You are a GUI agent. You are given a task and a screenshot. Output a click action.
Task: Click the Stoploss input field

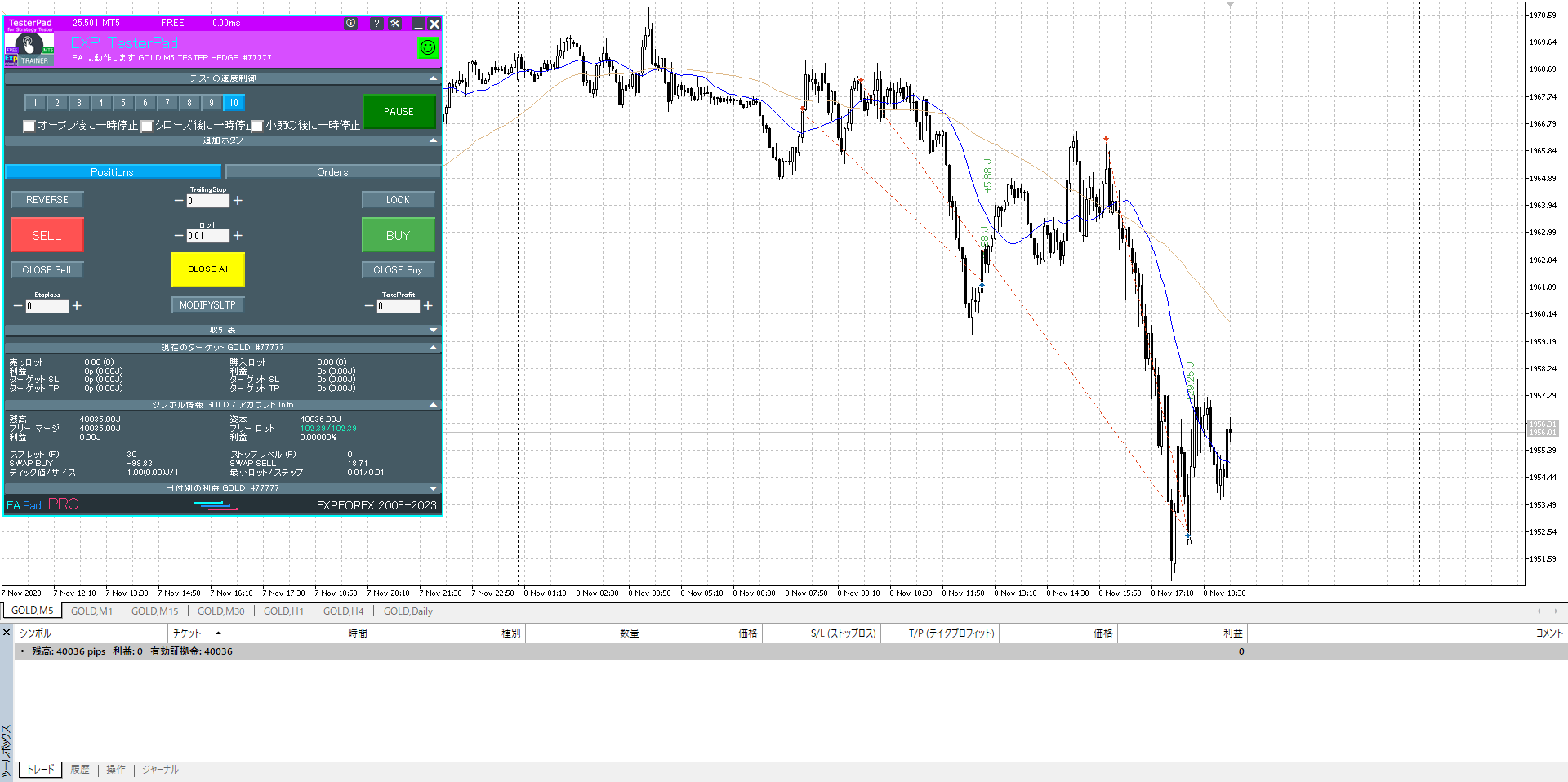(x=47, y=306)
